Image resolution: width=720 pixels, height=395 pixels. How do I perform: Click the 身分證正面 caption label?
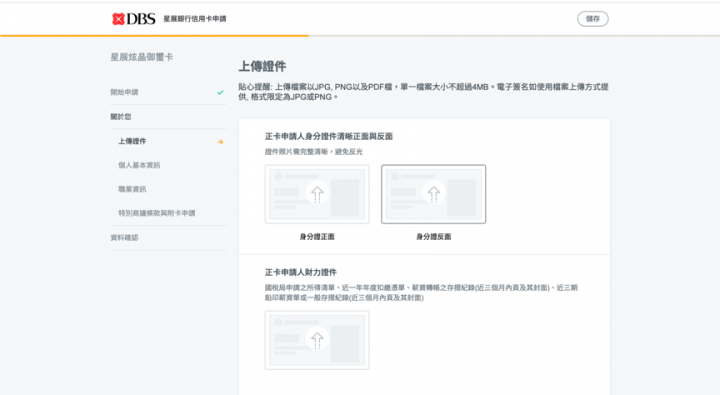[317, 237]
